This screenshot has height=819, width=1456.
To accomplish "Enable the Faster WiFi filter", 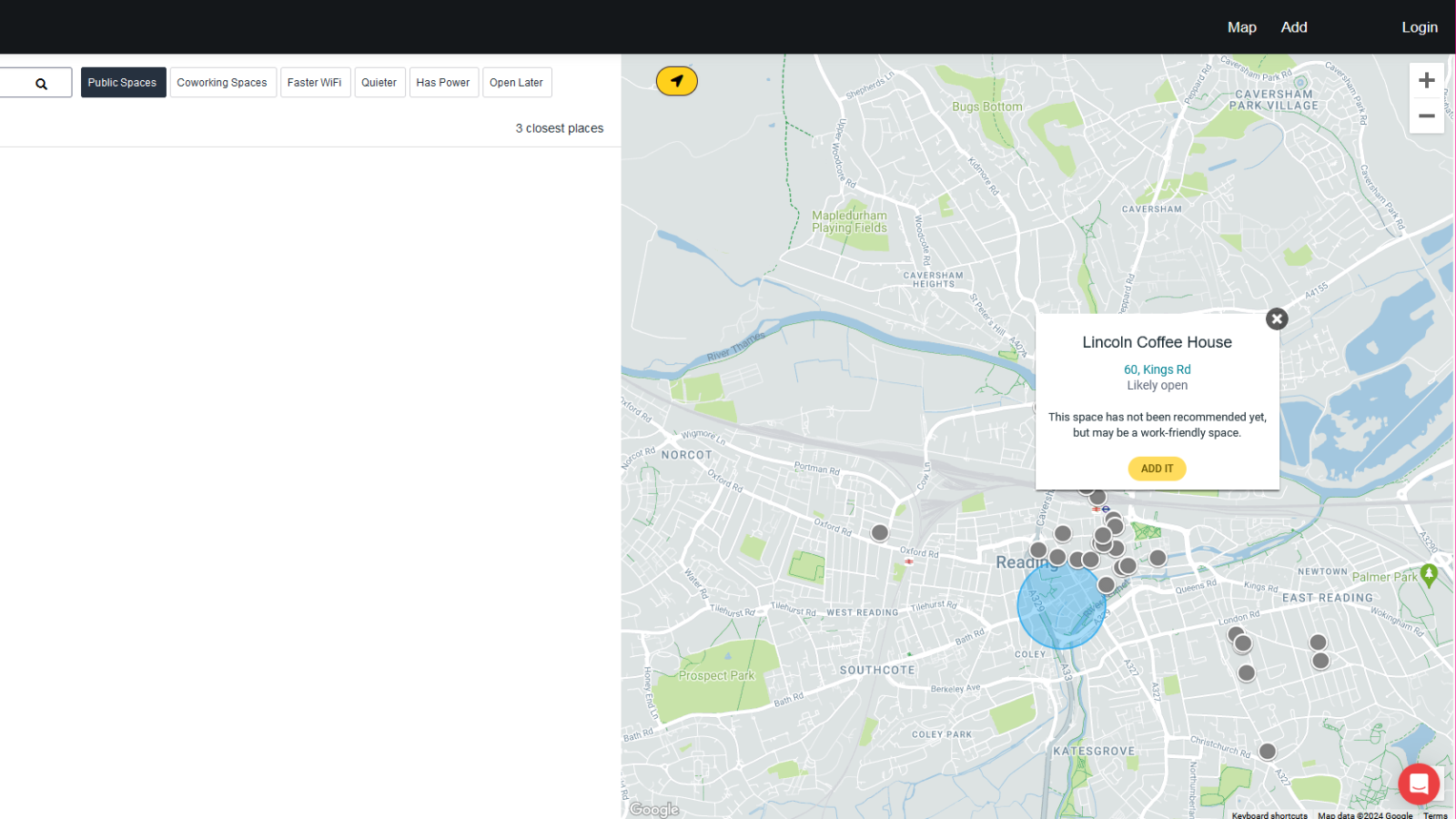I will click(315, 83).
